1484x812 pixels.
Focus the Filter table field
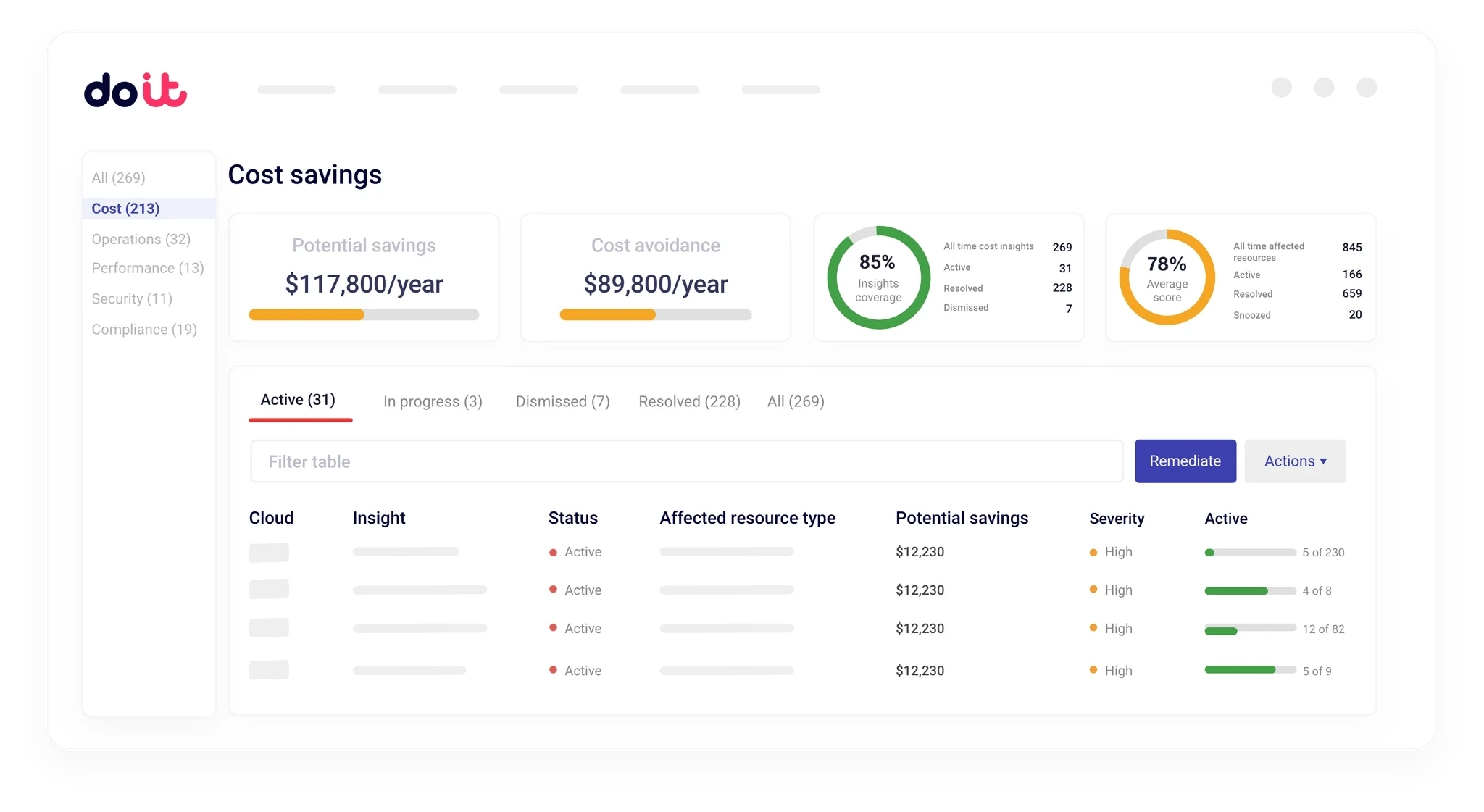687,461
